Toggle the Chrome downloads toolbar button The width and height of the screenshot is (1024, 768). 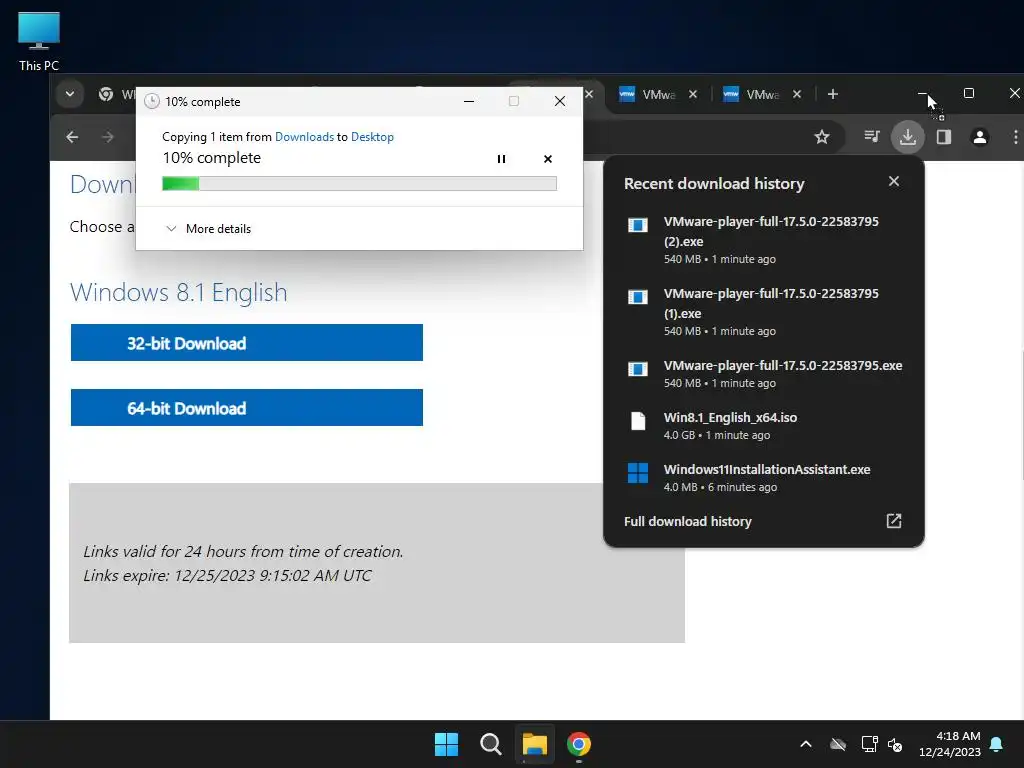(x=908, y=137)
